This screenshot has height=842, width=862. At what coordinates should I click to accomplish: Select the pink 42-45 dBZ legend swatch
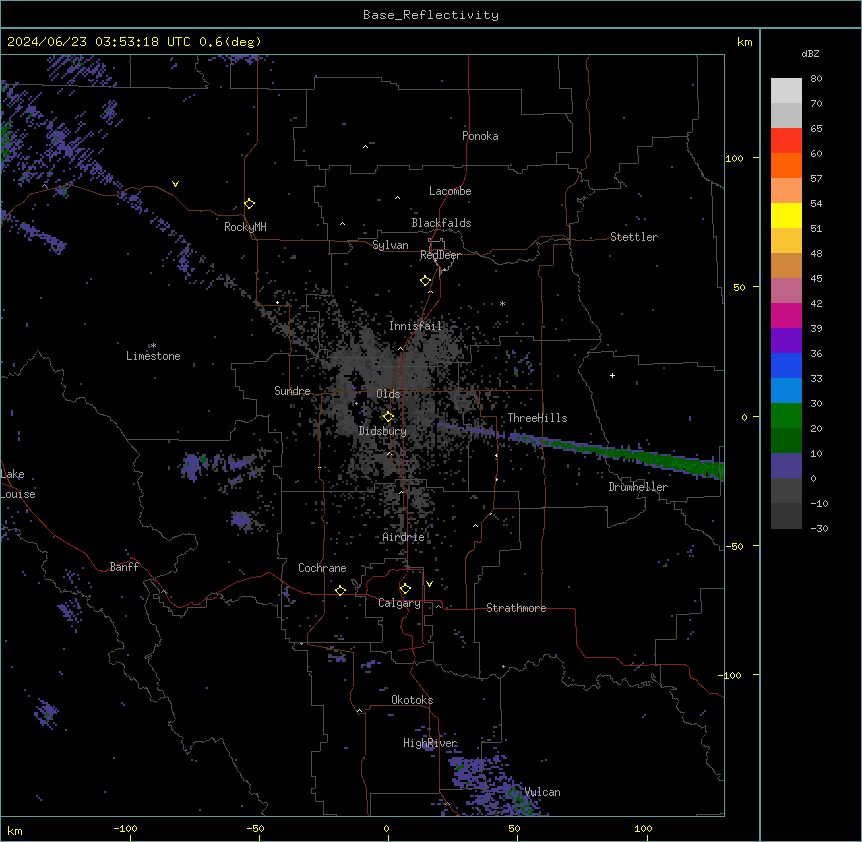pyautogui.click(x=786, y=291)
